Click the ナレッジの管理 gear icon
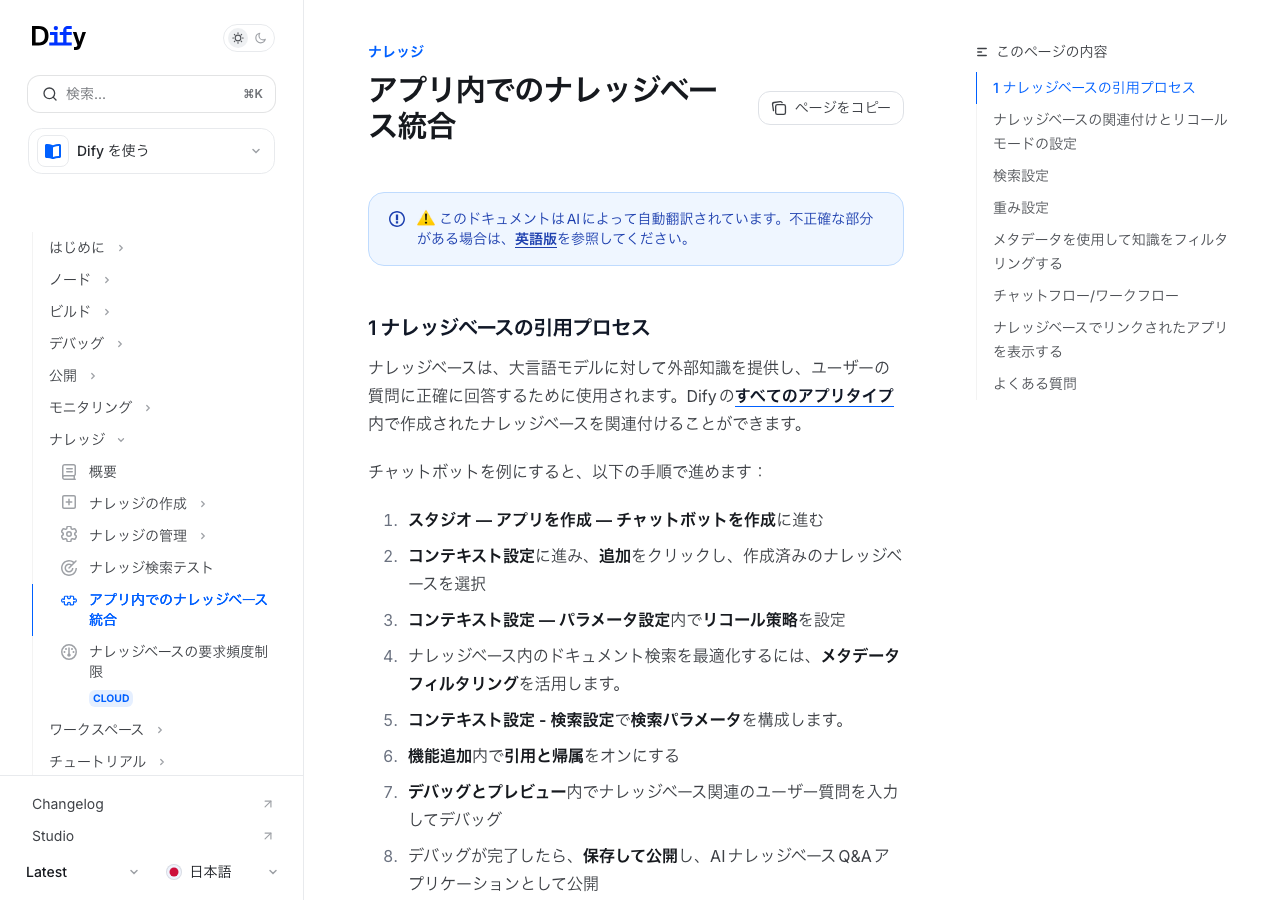The image size is (1280, 900). [x=69, y=535]
